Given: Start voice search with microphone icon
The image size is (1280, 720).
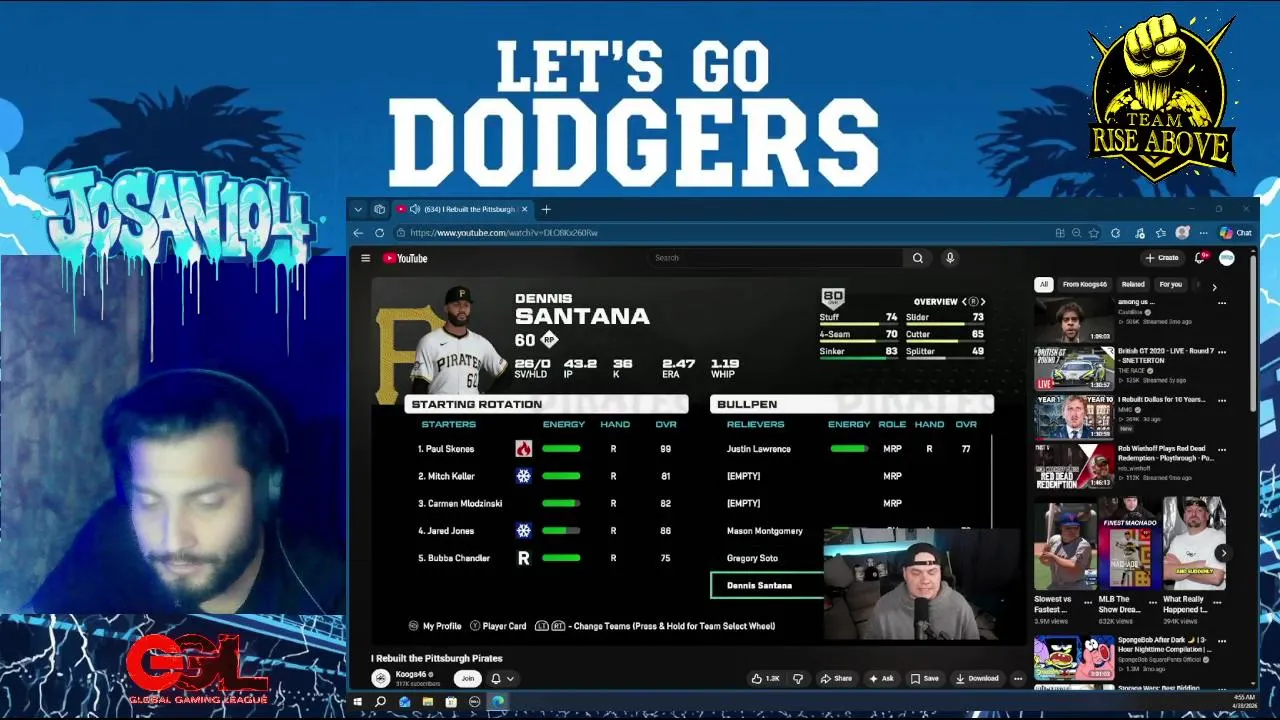Looking at the screenshot, I should 950,258.
